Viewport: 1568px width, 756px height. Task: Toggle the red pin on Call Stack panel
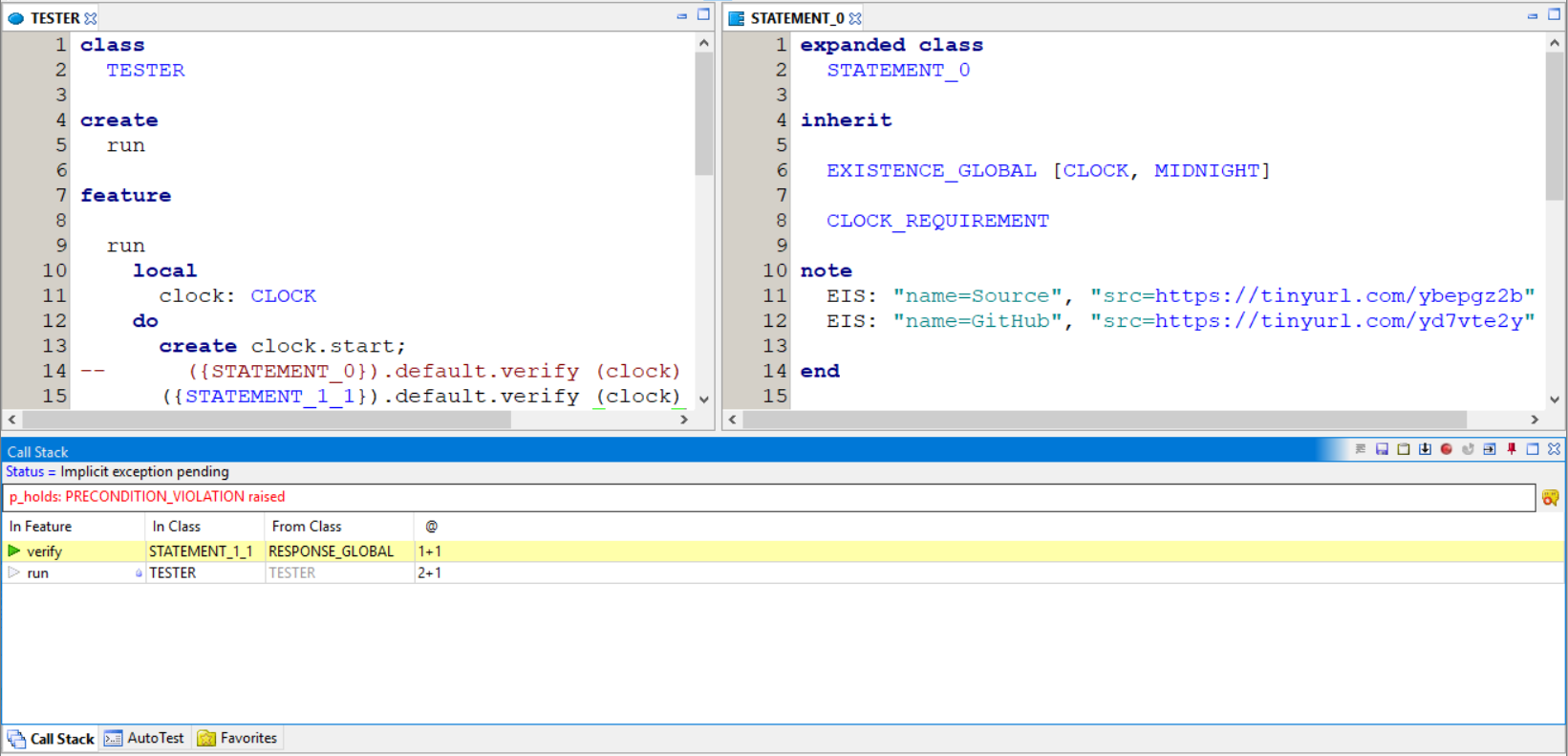coord(1512,449)
